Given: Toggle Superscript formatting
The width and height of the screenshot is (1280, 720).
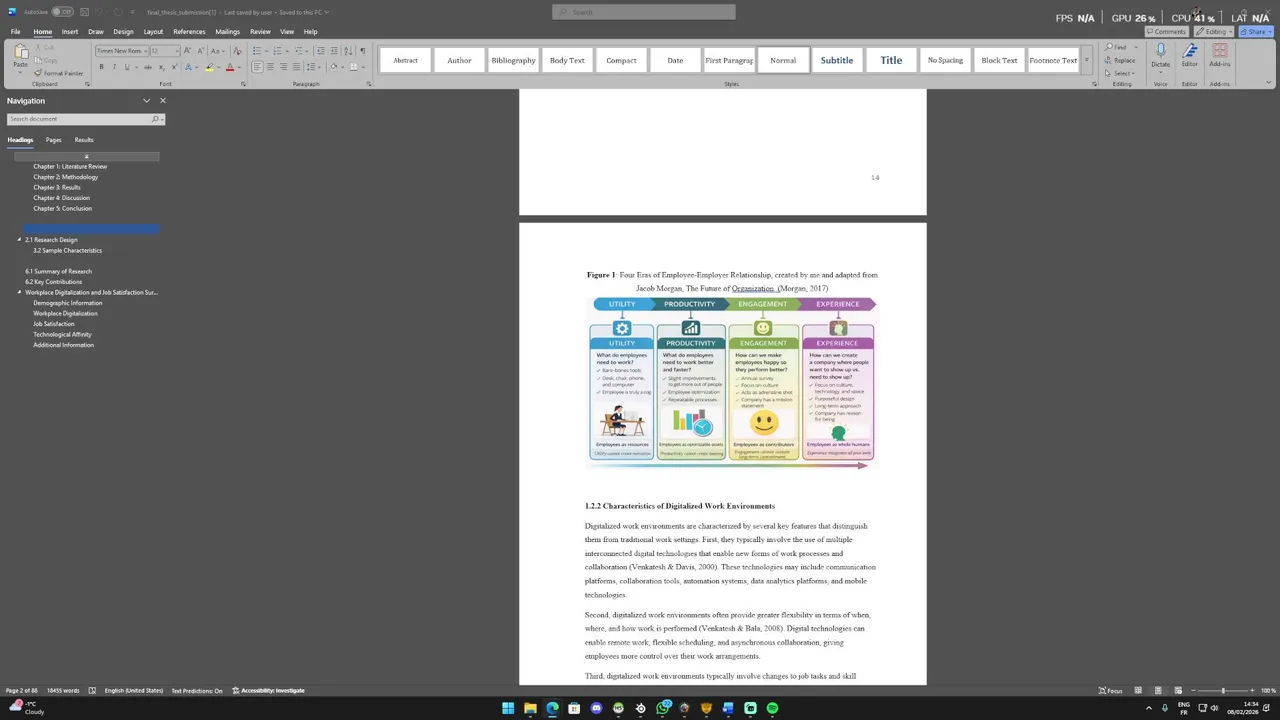Looking at the screenshot, I should pyautogui.click(x=174, y=67).
